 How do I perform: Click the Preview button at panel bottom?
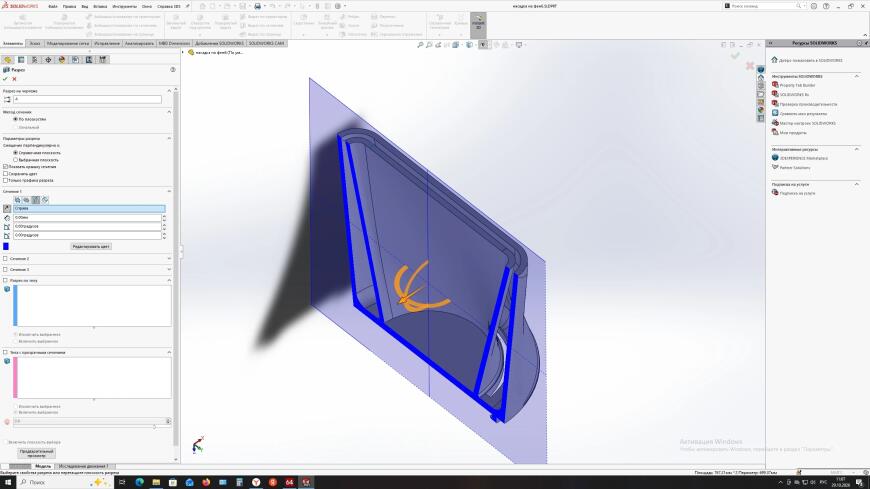[37, 453]
